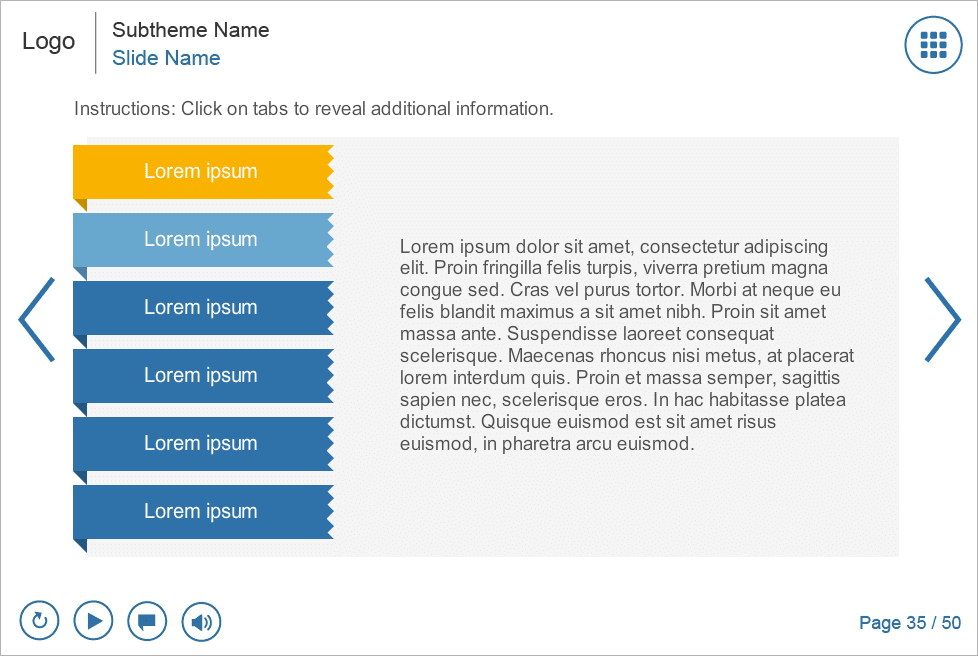Click the replay circular arrow icon
This screenshot has height=656, width=978.
click(40, 621)
